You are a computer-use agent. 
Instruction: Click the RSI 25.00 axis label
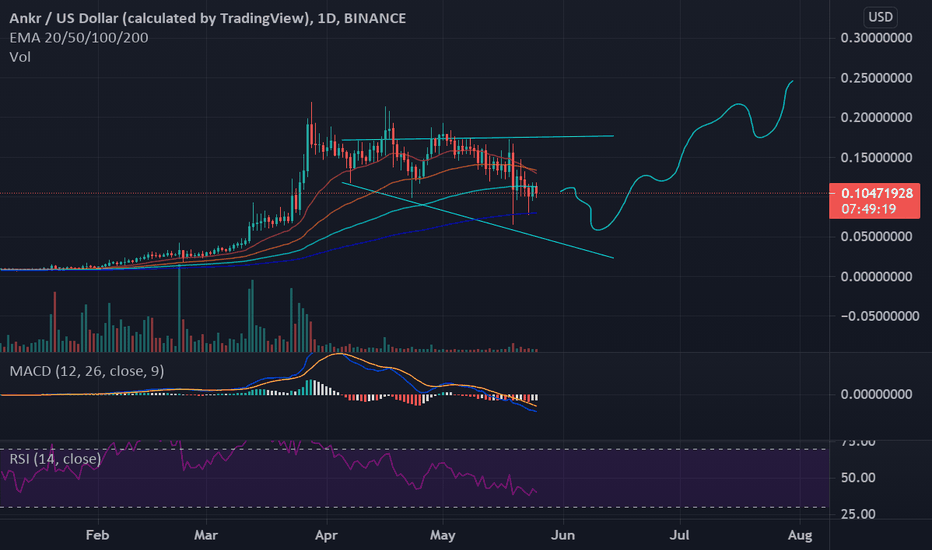[858, 514]
